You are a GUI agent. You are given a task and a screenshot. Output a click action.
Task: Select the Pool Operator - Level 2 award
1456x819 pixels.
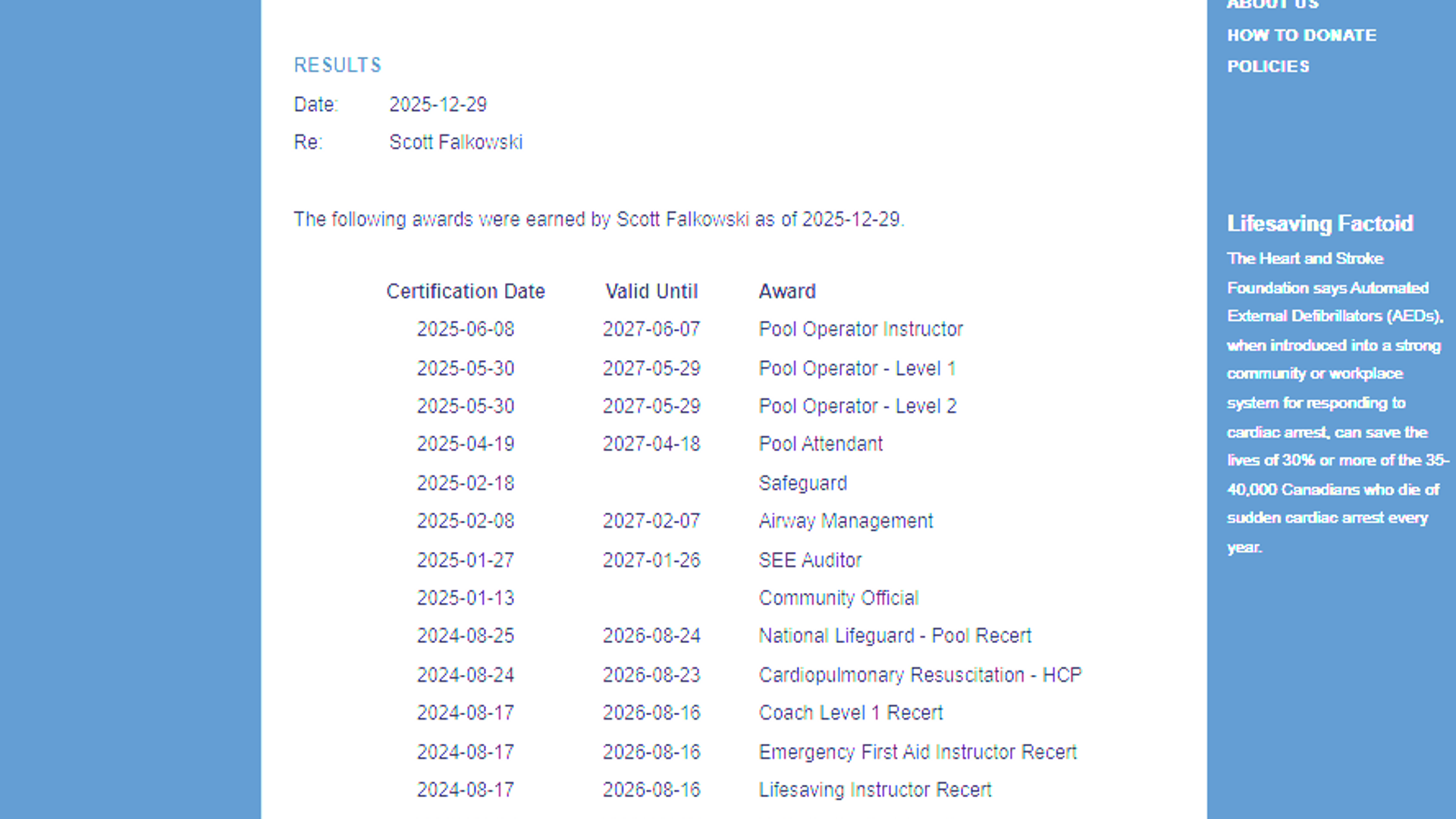click(858, 406)
